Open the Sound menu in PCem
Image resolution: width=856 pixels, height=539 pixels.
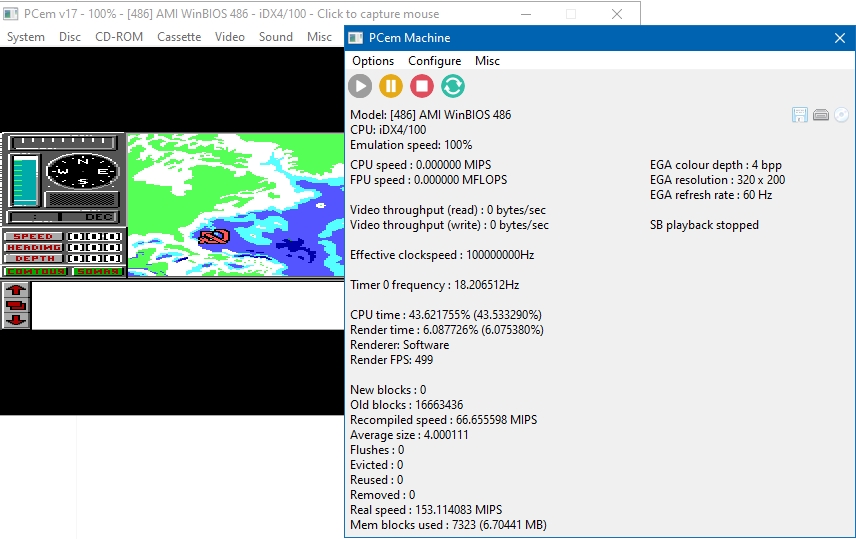[276, 37]
